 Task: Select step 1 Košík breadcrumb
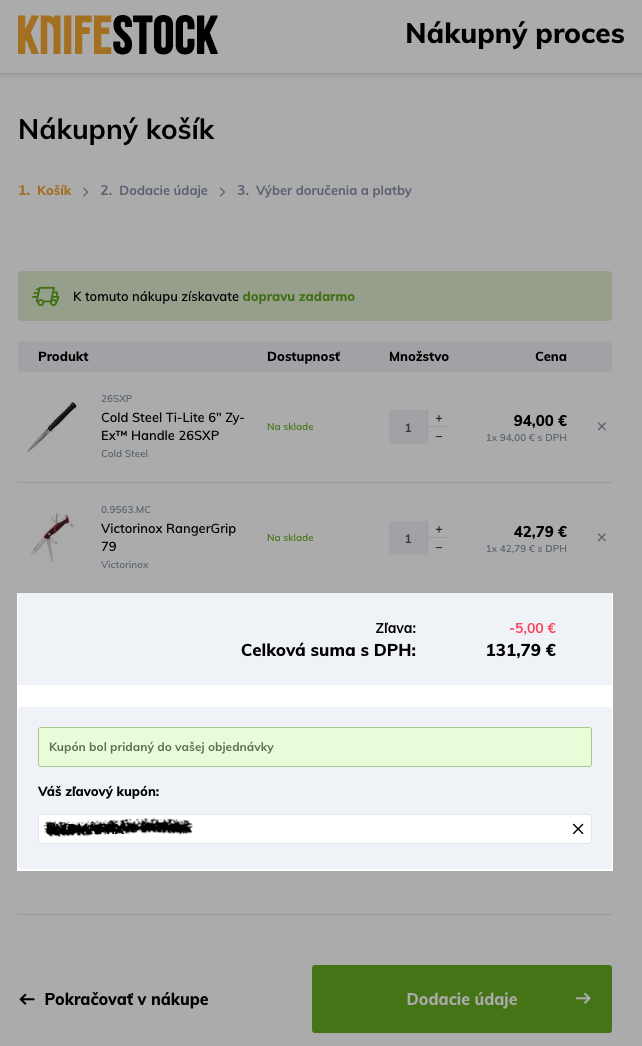click(x=45, y=190)
